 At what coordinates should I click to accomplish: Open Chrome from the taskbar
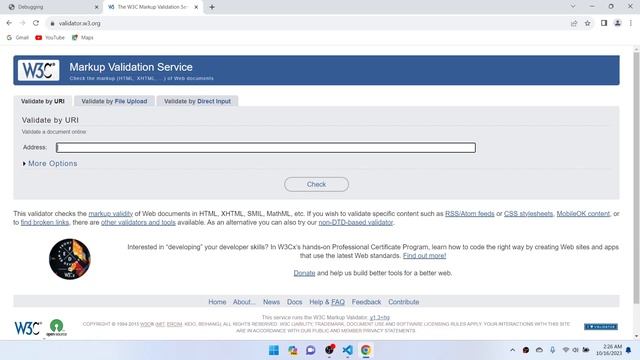click(366, 350)
